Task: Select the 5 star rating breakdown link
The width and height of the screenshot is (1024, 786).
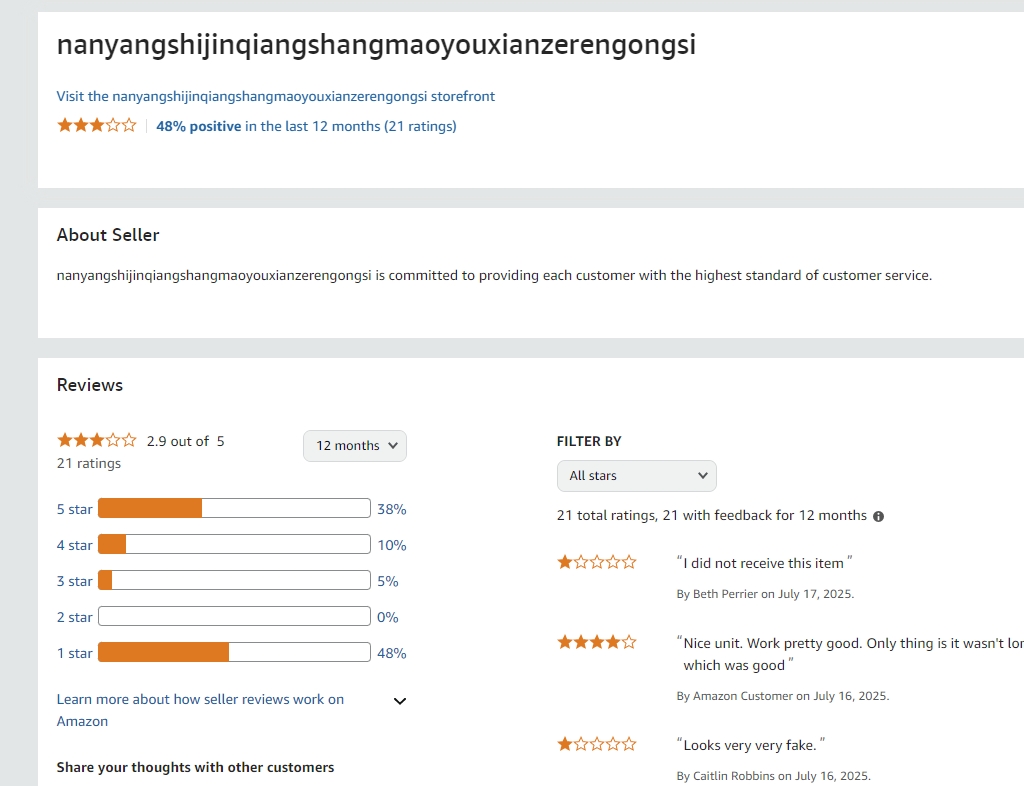Action: point(74,509)
